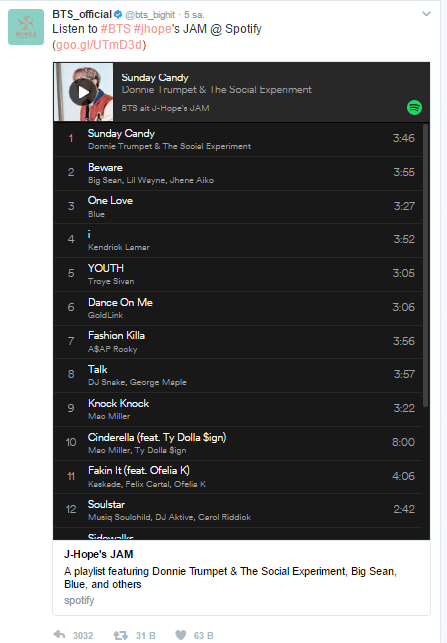
Task: Click the verified badge next to BTS_official
Action: pyautogui.click(x=118, y=15)
